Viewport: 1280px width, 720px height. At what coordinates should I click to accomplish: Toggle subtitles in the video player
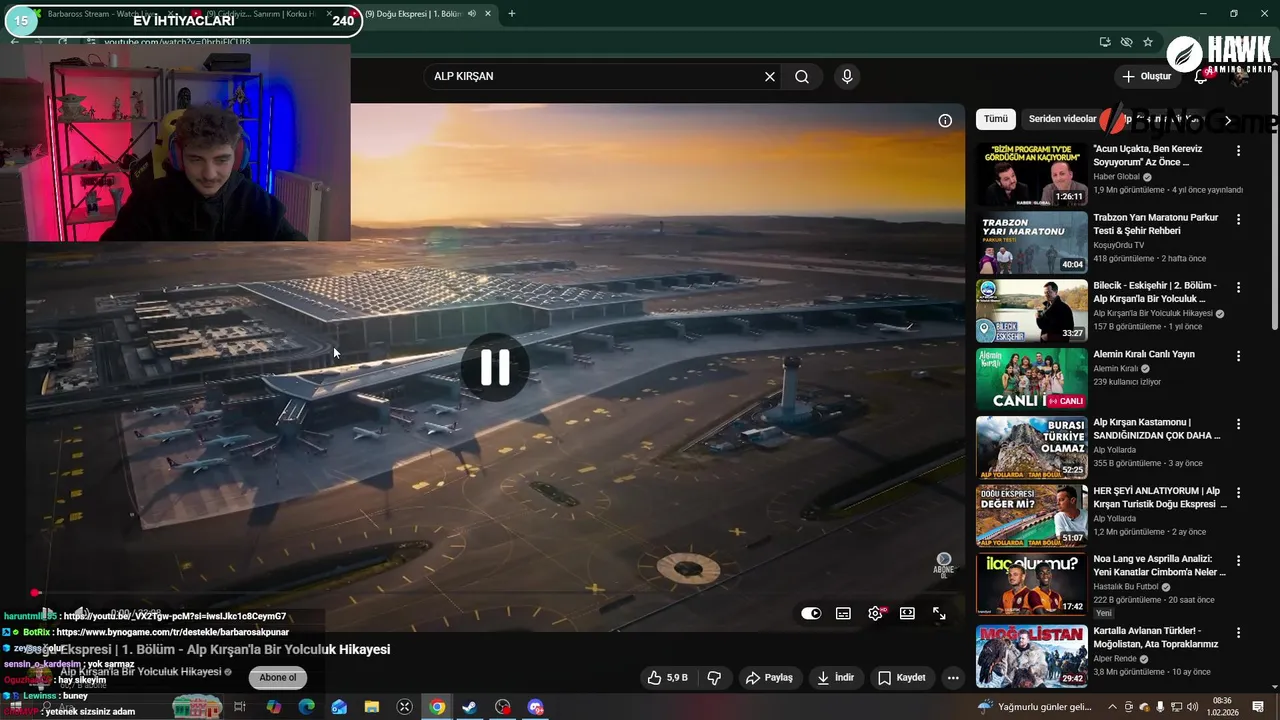click(x=843, y=614)
